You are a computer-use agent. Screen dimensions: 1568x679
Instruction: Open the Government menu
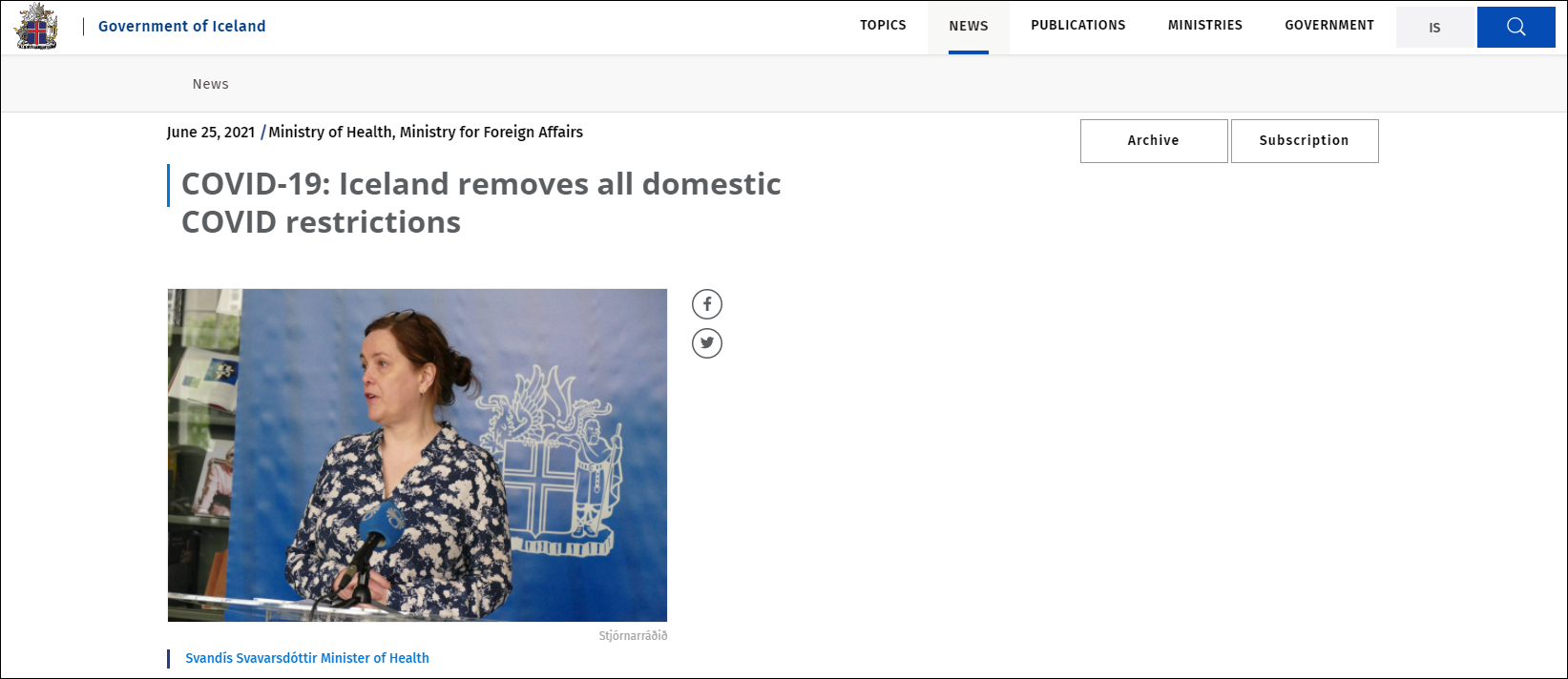[x=1329, y=26]
